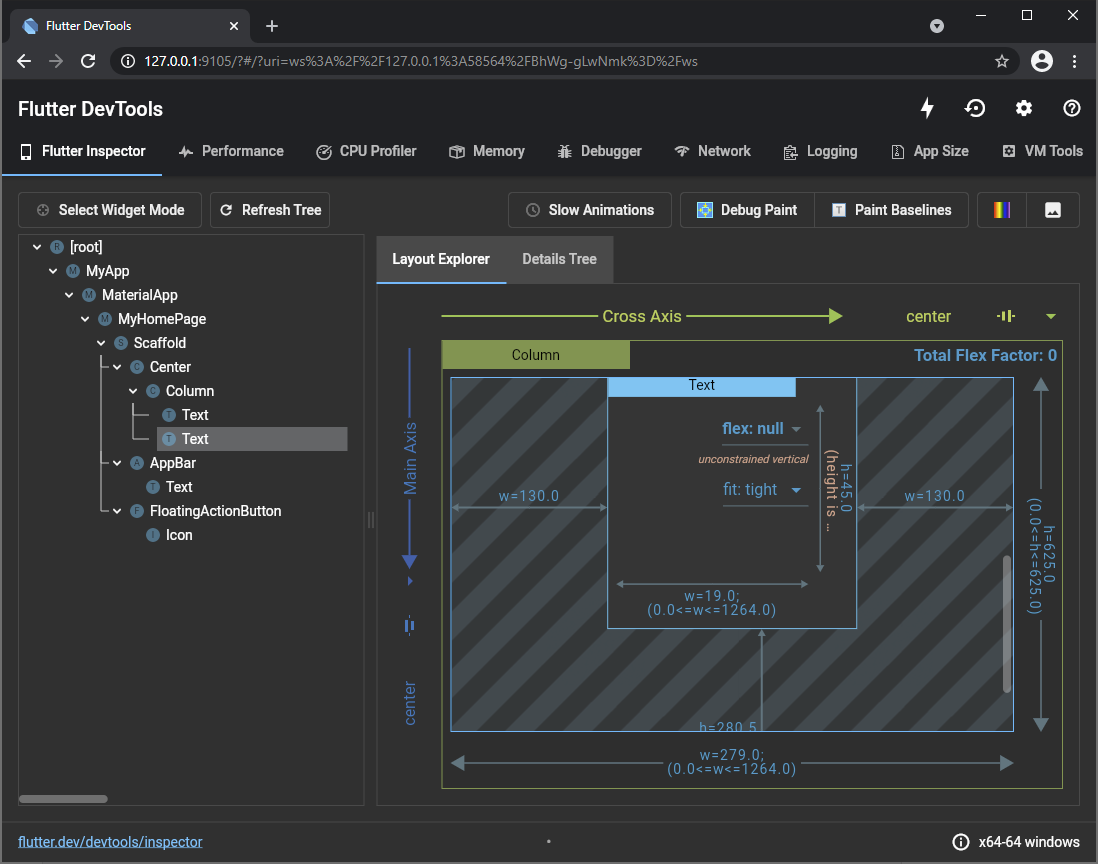This screenshot has height=864, width=1098.
Task: Toggle the rainbow repaint icon
Action: (x=1001, y=210)
